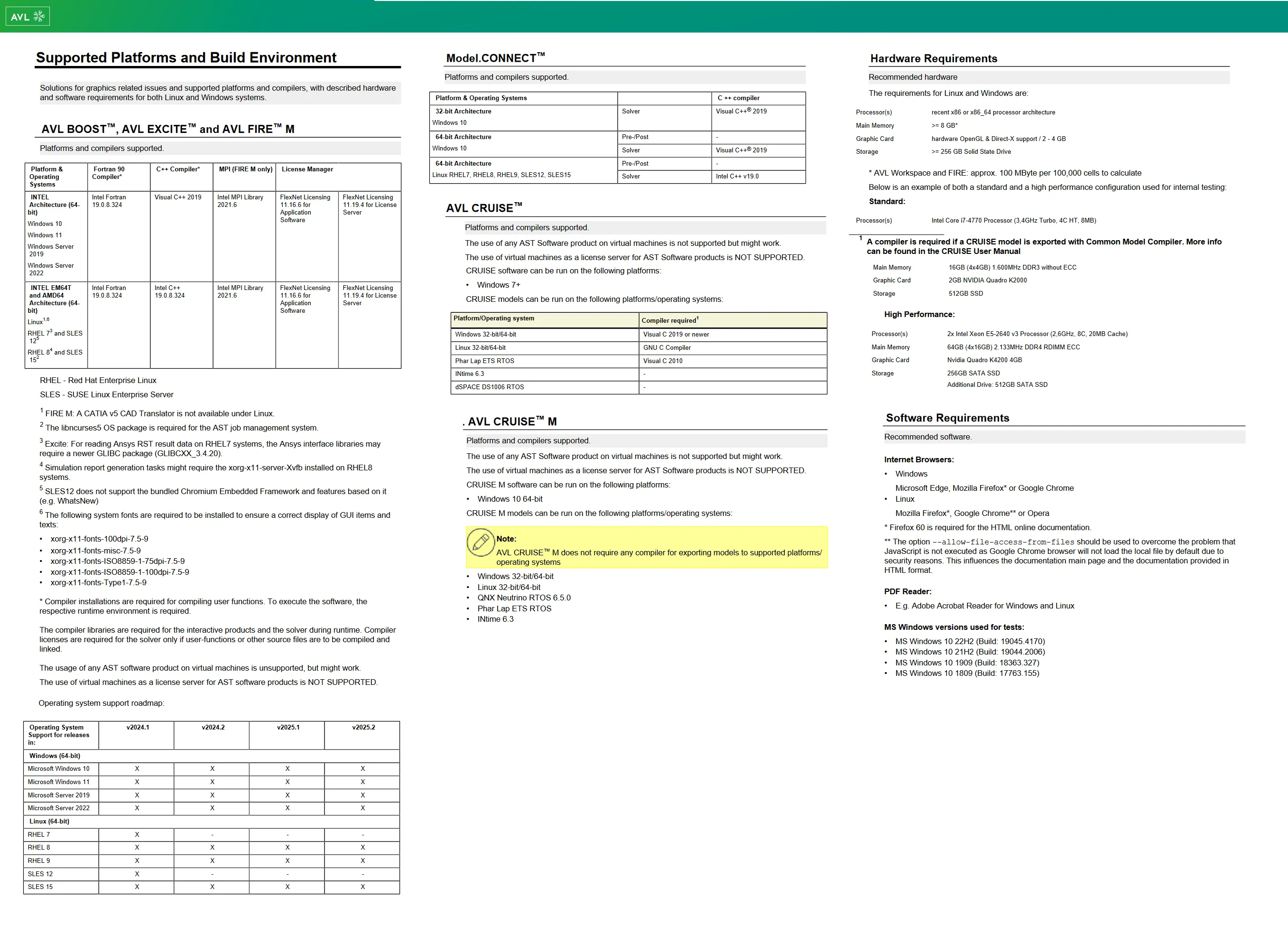
Task: Click the 'High Performance:' configuration label
Action: (x=919, y=315)
